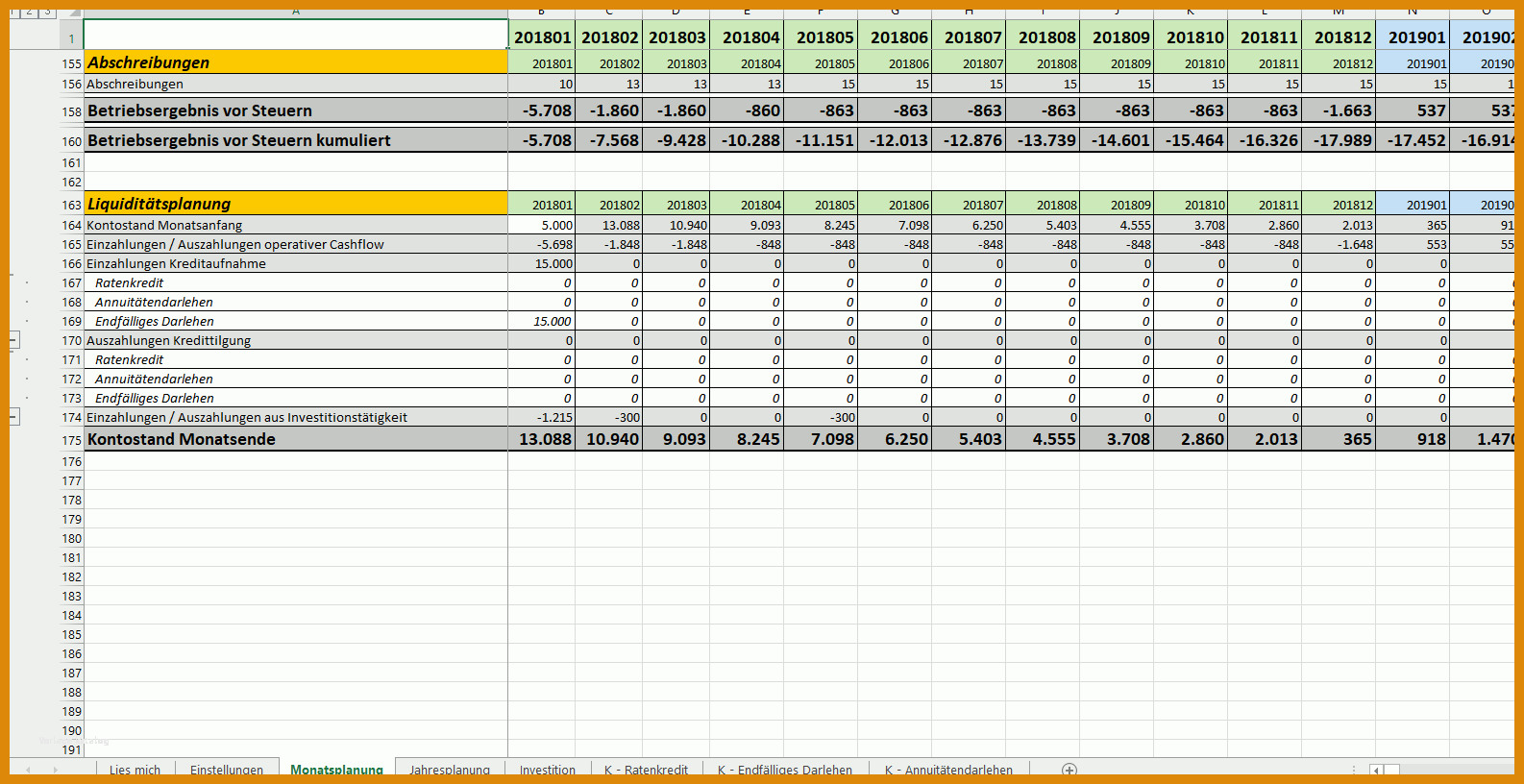Select the Kontostand Monatsende value 6.250
Viewport: 1524px width, 784px height.
[x=896, y=439]
